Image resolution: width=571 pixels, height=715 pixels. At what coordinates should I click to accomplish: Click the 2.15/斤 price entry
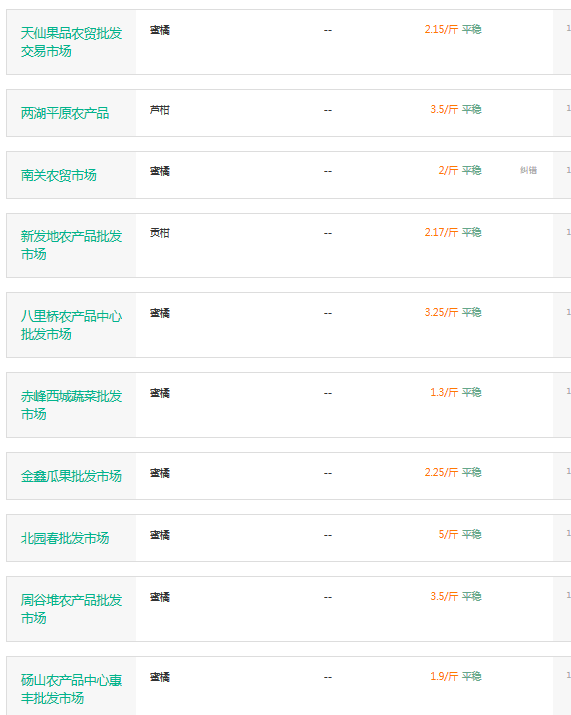click(x=441, y=29)
